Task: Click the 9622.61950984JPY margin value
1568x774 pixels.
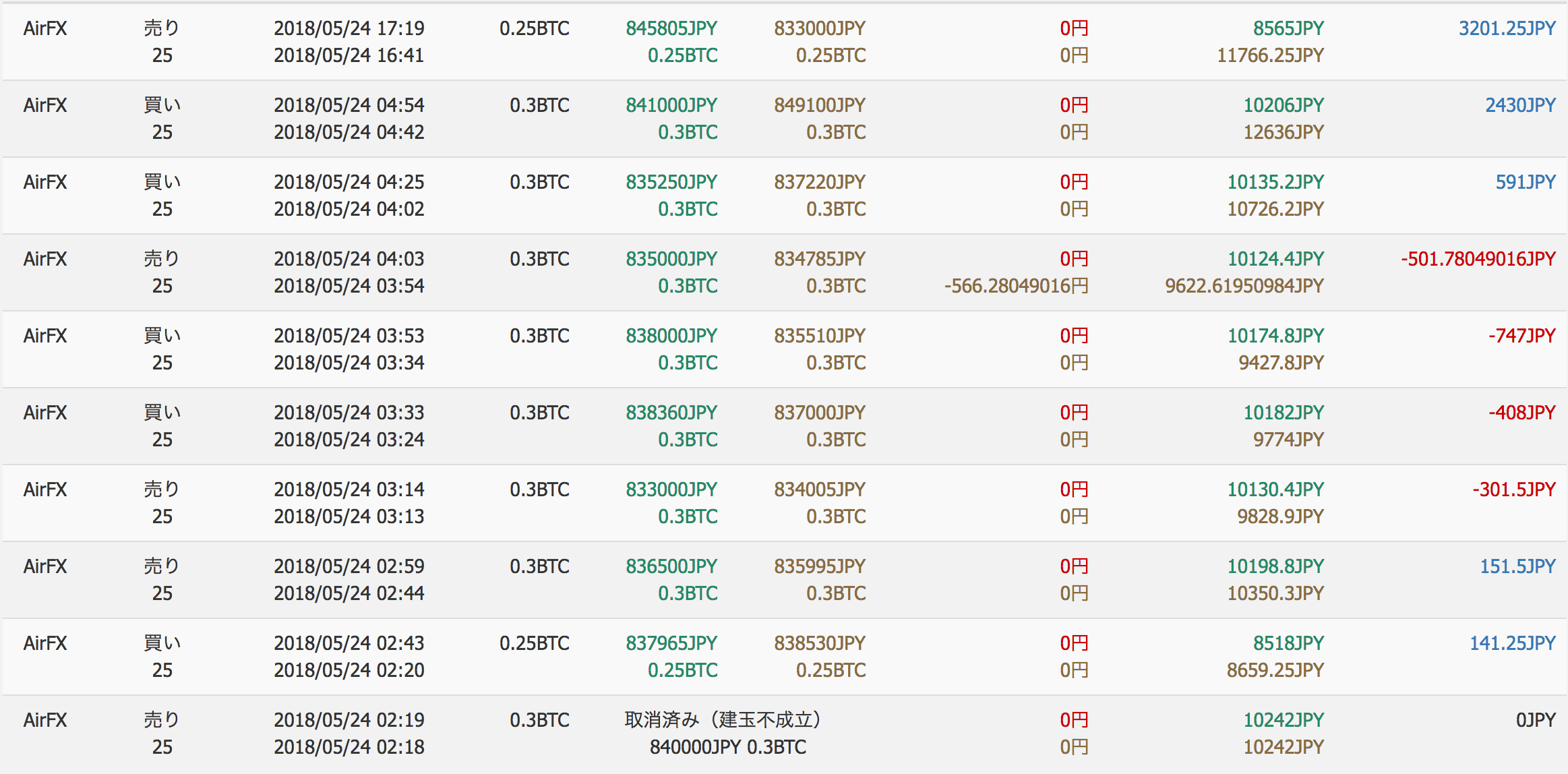Action: tap(1244, 286)
